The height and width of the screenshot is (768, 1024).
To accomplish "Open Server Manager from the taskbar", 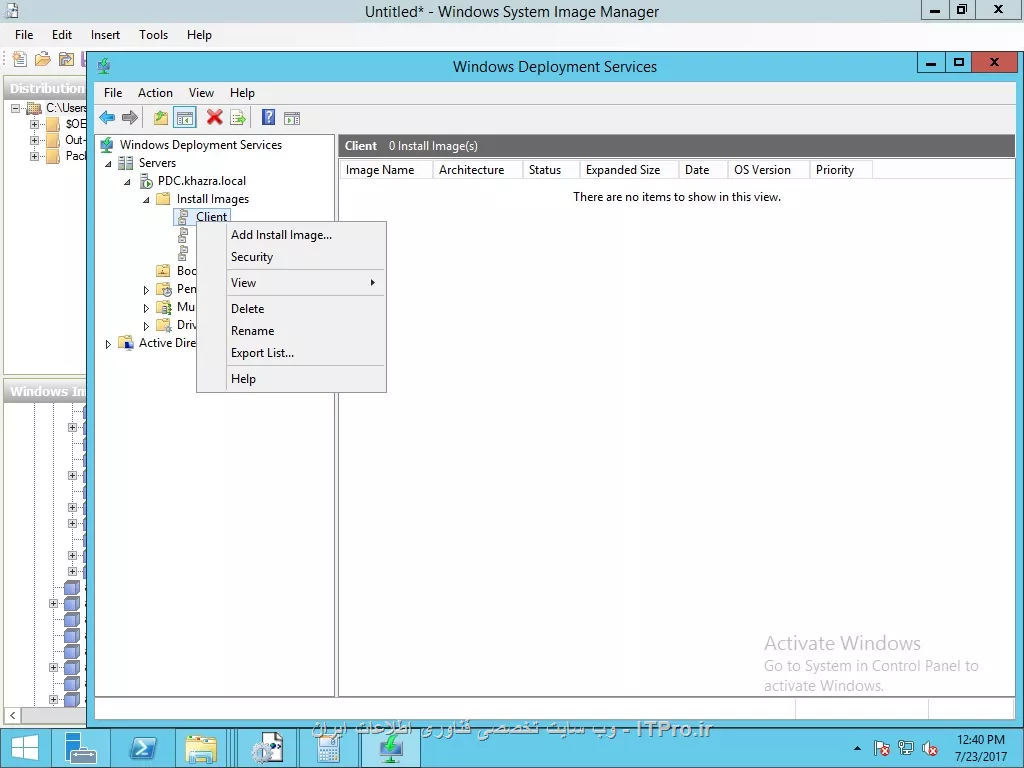I will pos(81,748).
